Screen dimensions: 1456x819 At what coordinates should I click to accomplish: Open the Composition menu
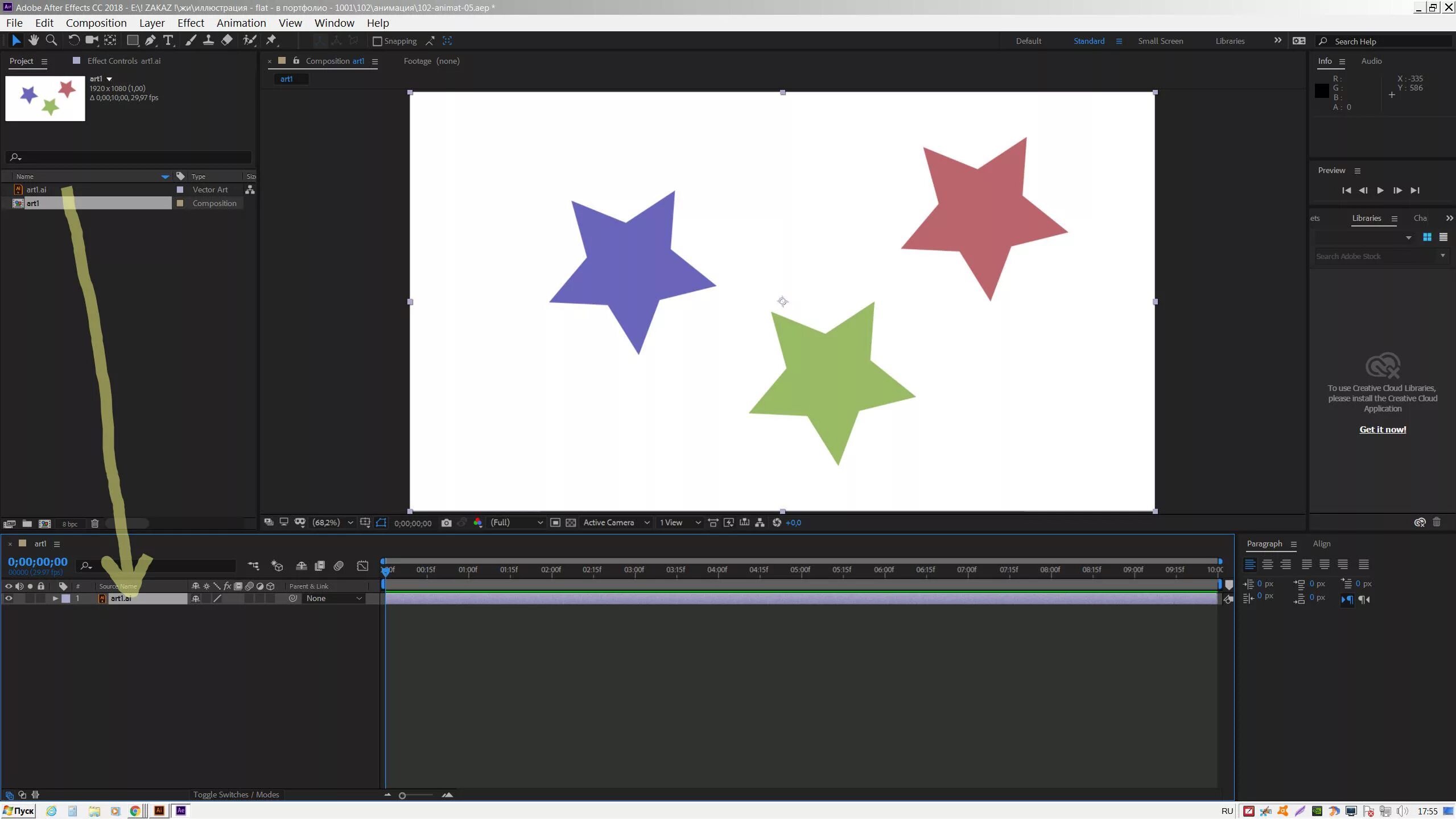tap(96, 23)
